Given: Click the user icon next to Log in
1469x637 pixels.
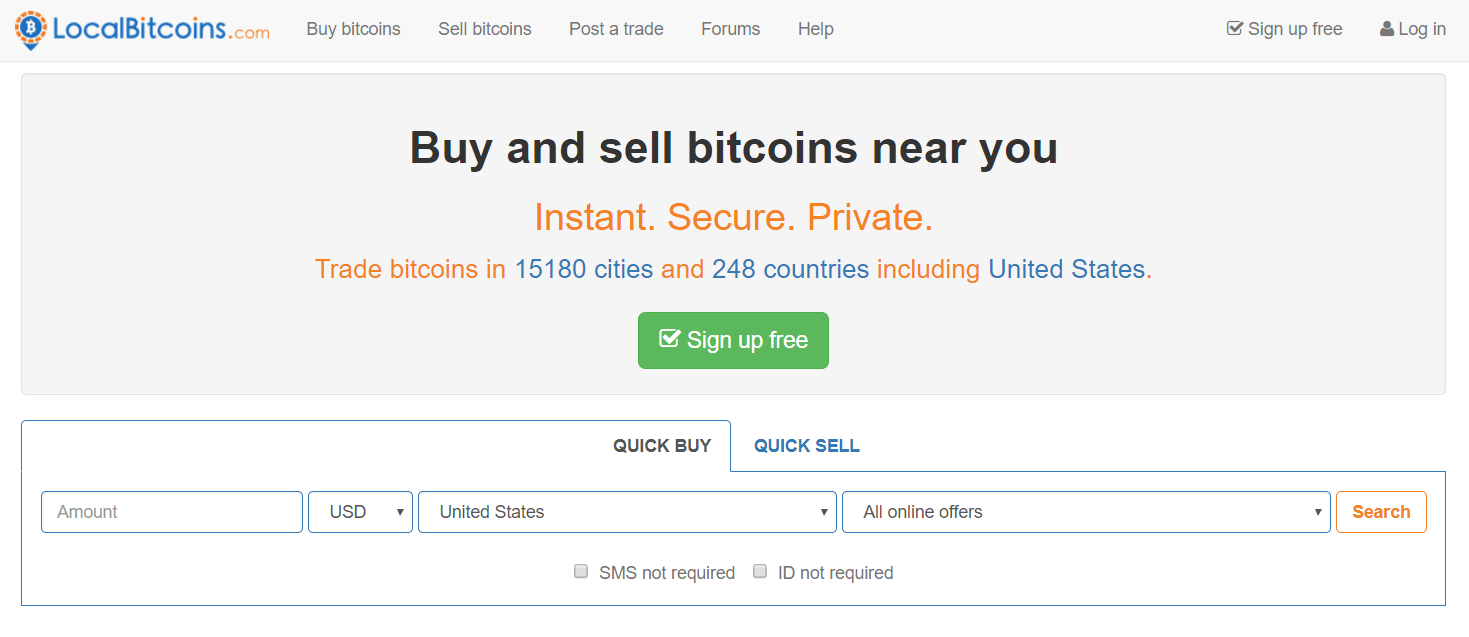Looking at the screenshot, I should pos(1387,29).
